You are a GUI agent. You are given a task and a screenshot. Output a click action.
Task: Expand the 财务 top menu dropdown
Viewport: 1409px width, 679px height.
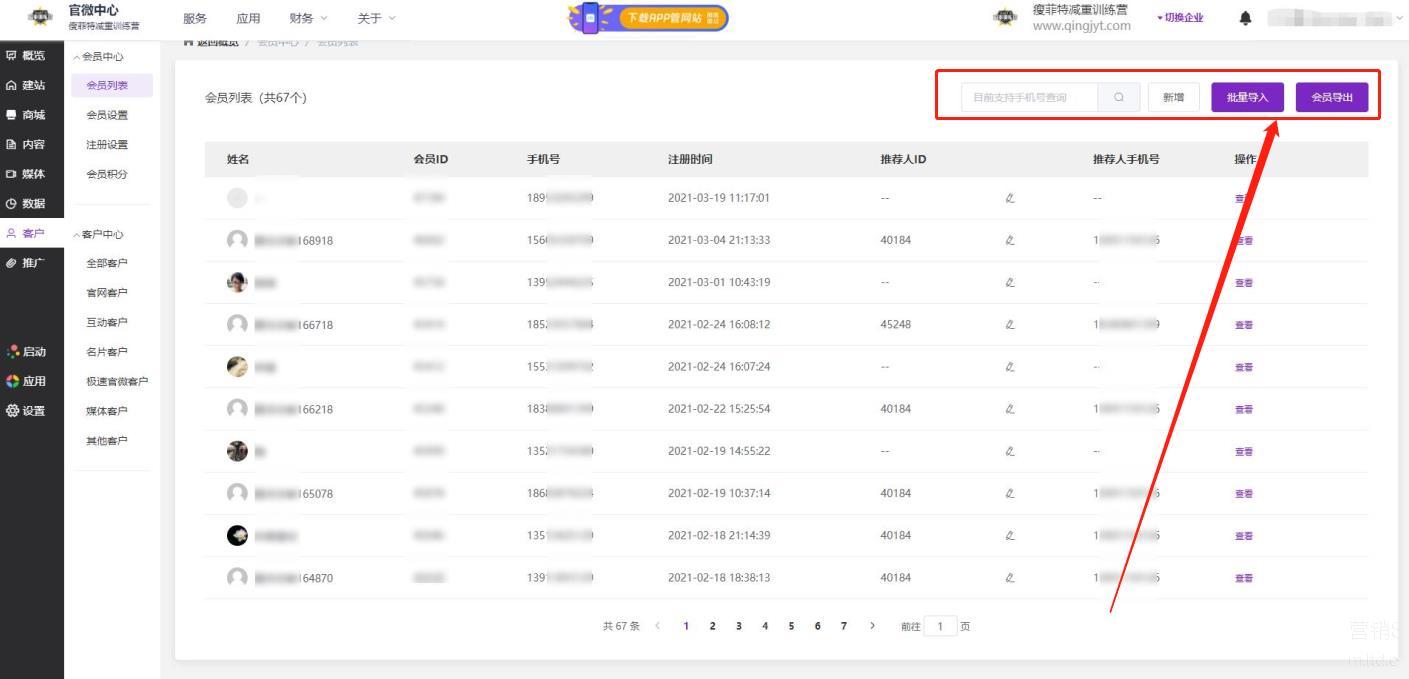point(308,18)
